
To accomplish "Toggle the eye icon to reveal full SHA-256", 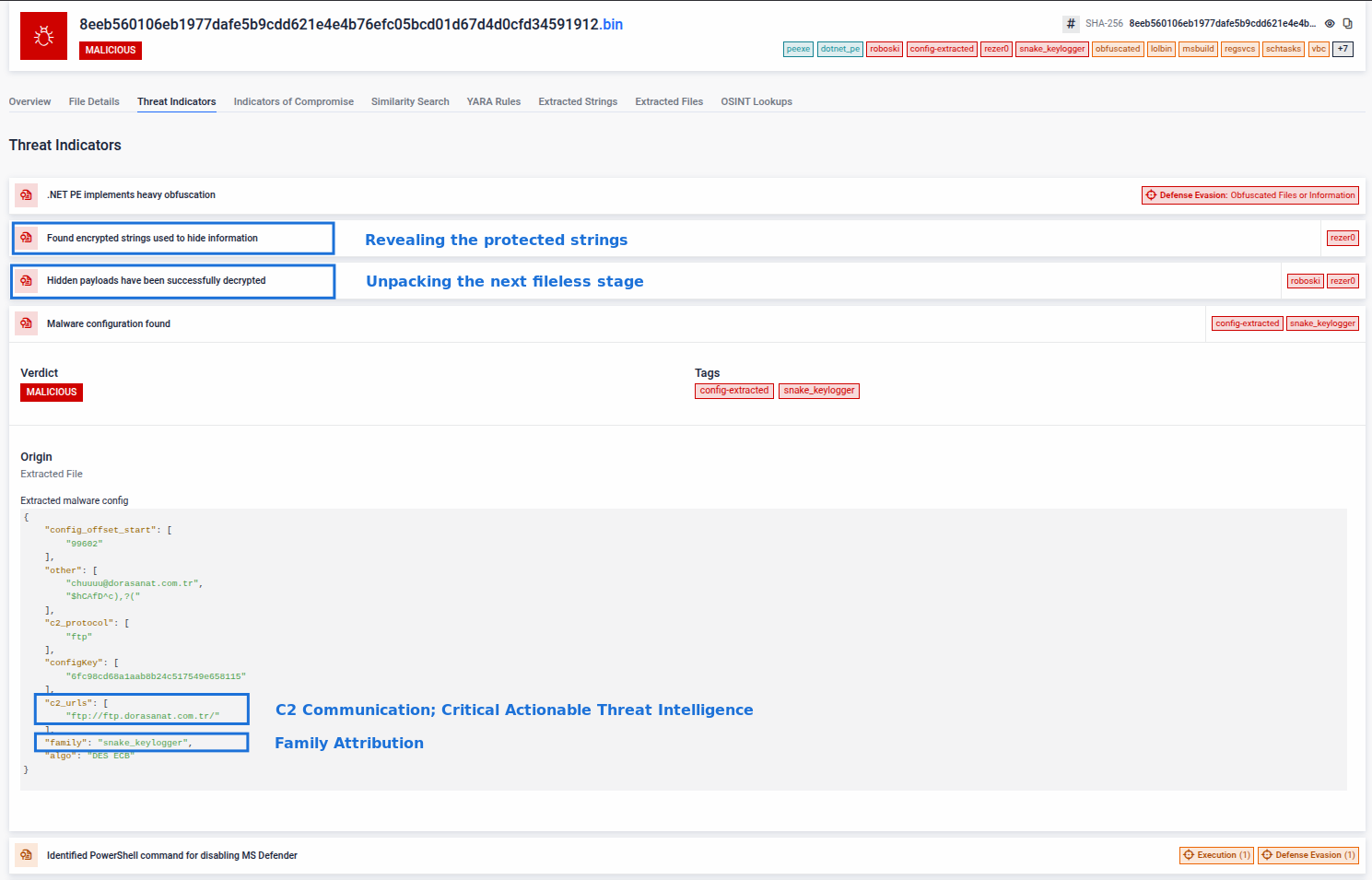I will click(x=1328, y=24).
